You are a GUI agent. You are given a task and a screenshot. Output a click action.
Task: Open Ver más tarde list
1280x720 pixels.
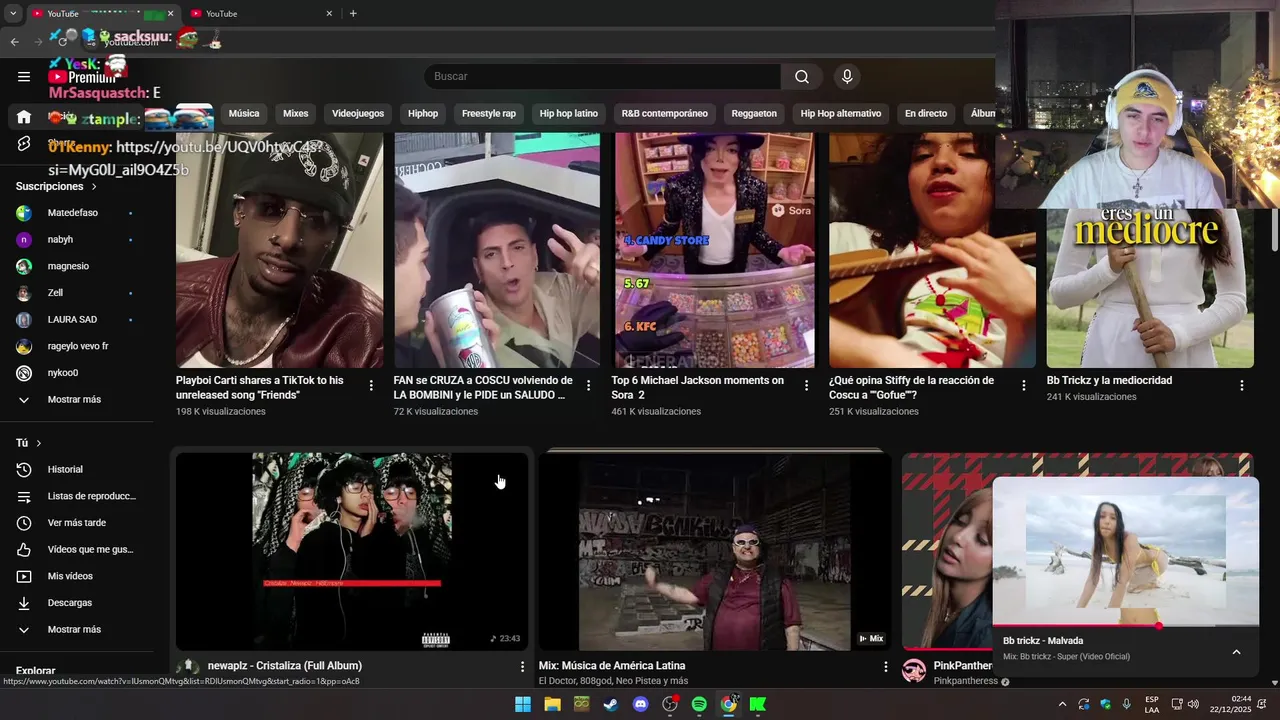[78, 523]
